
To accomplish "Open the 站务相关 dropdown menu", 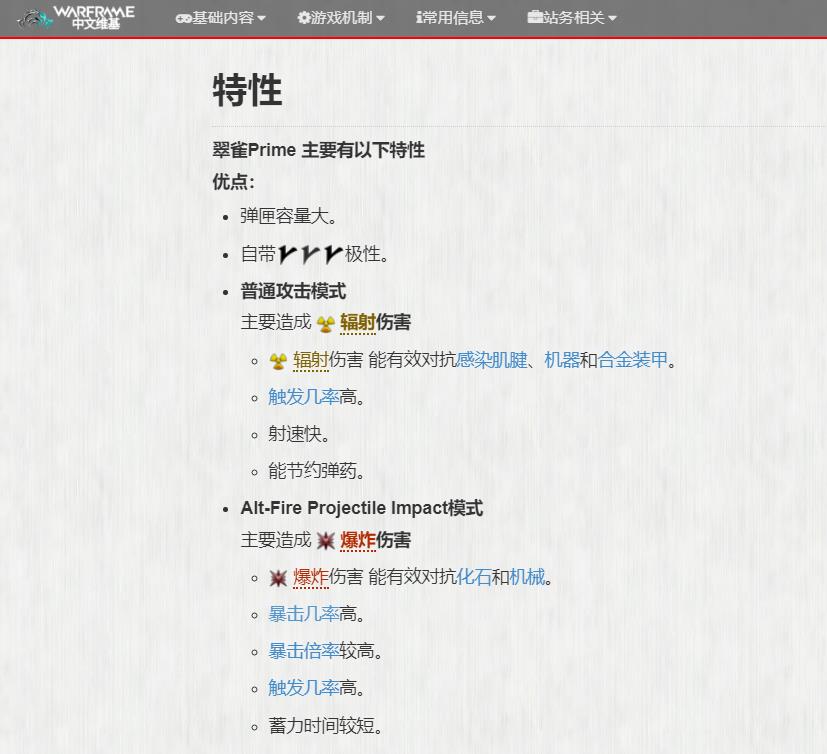I will click(572, 18).
